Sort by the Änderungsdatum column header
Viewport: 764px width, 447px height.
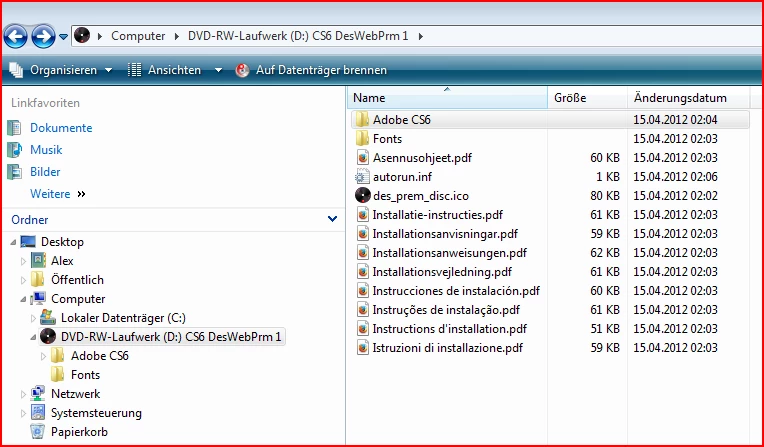[688, 98]
